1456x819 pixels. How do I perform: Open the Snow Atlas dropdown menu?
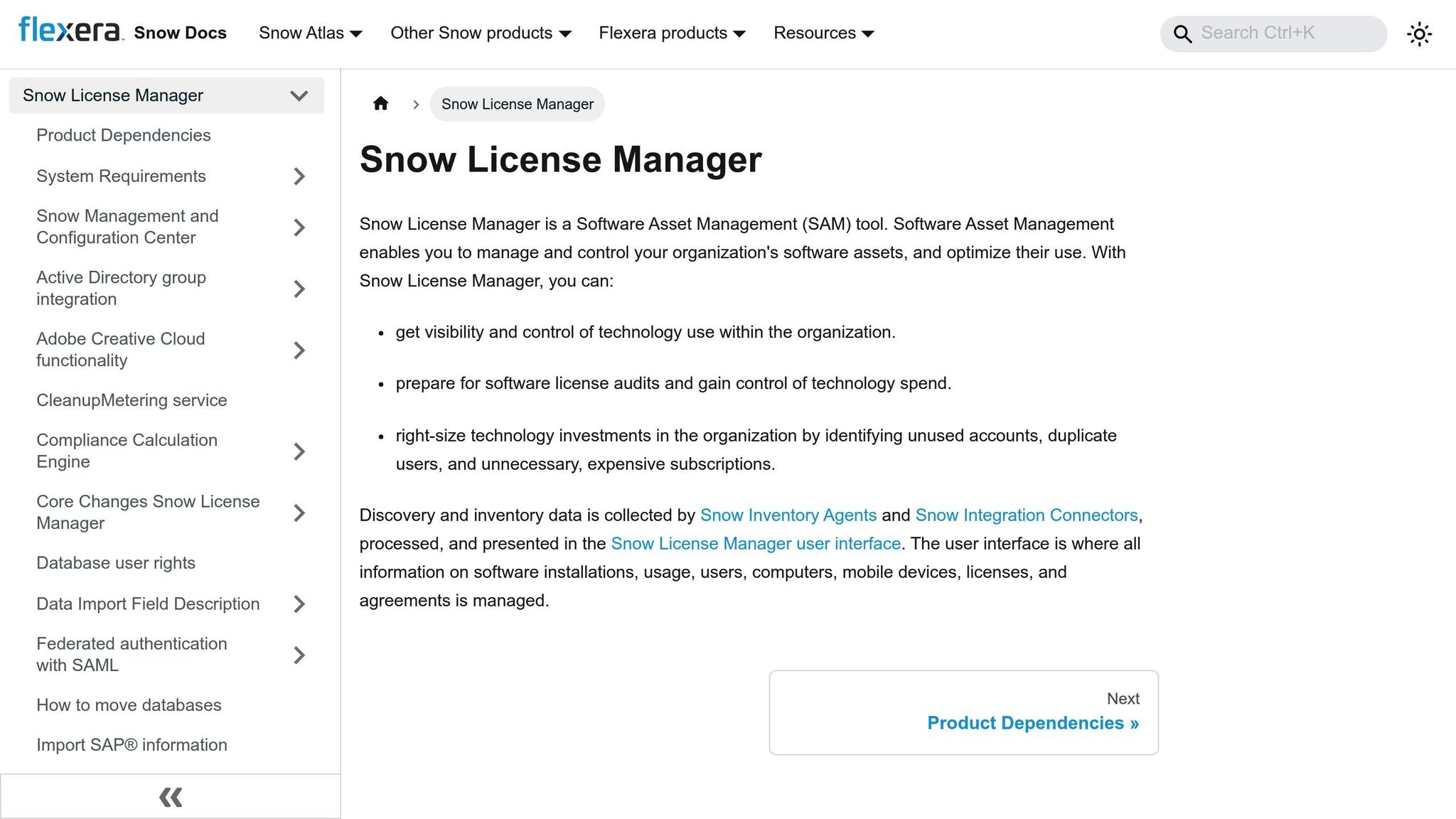click(x=311, y=33)
